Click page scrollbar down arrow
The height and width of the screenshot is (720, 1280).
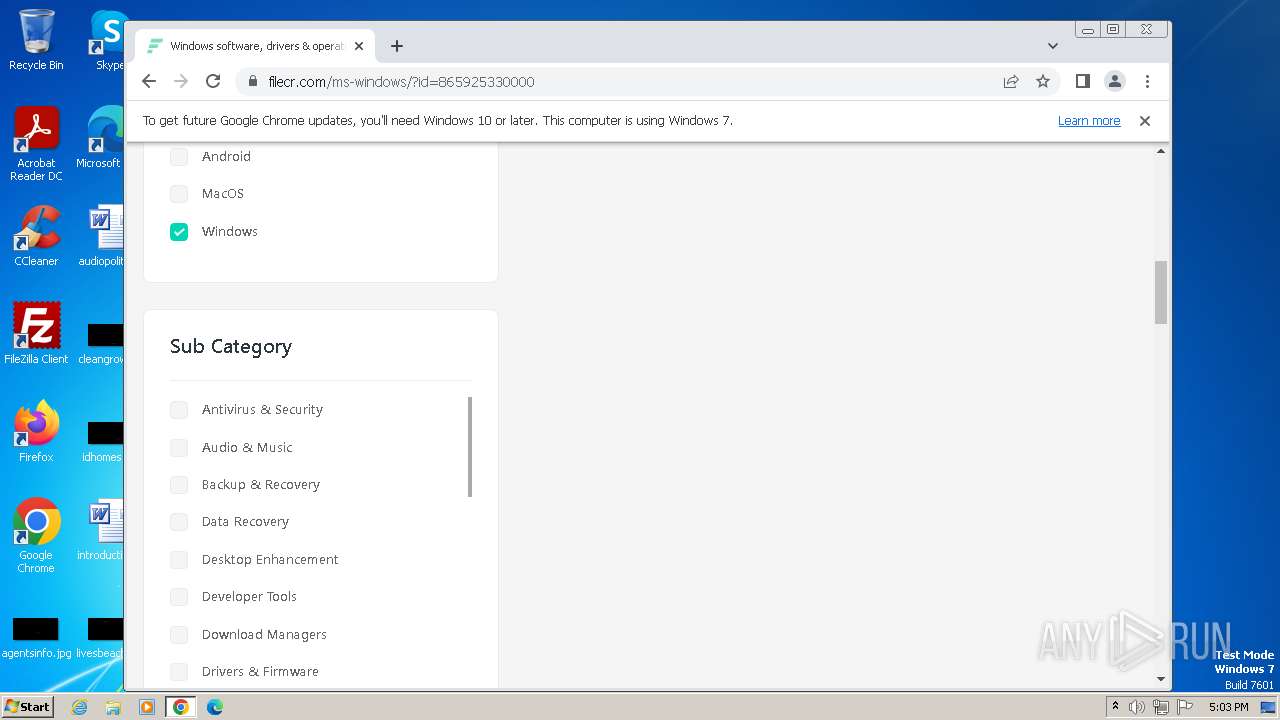coord(1161,679)
